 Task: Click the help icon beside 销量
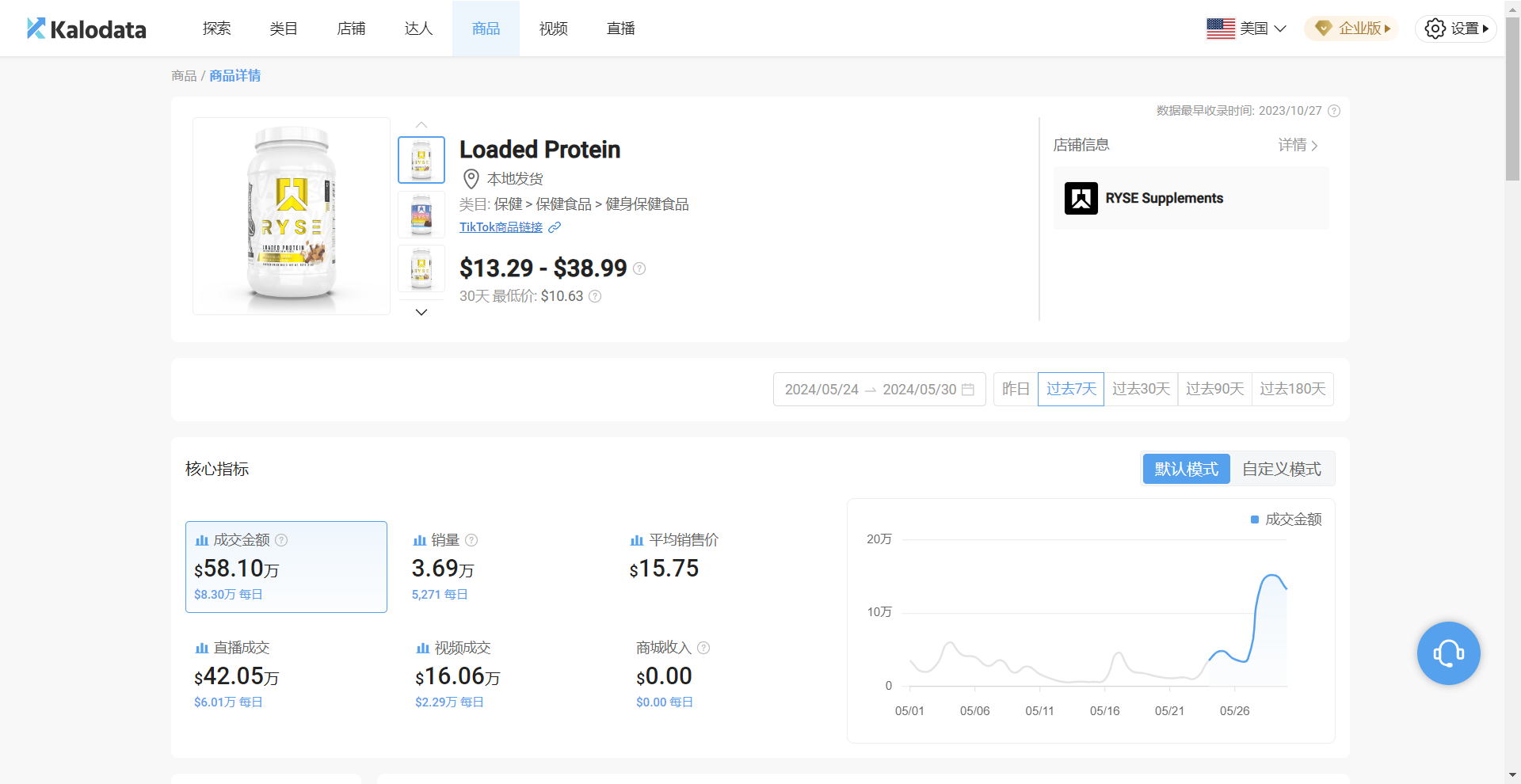(471, 540)
